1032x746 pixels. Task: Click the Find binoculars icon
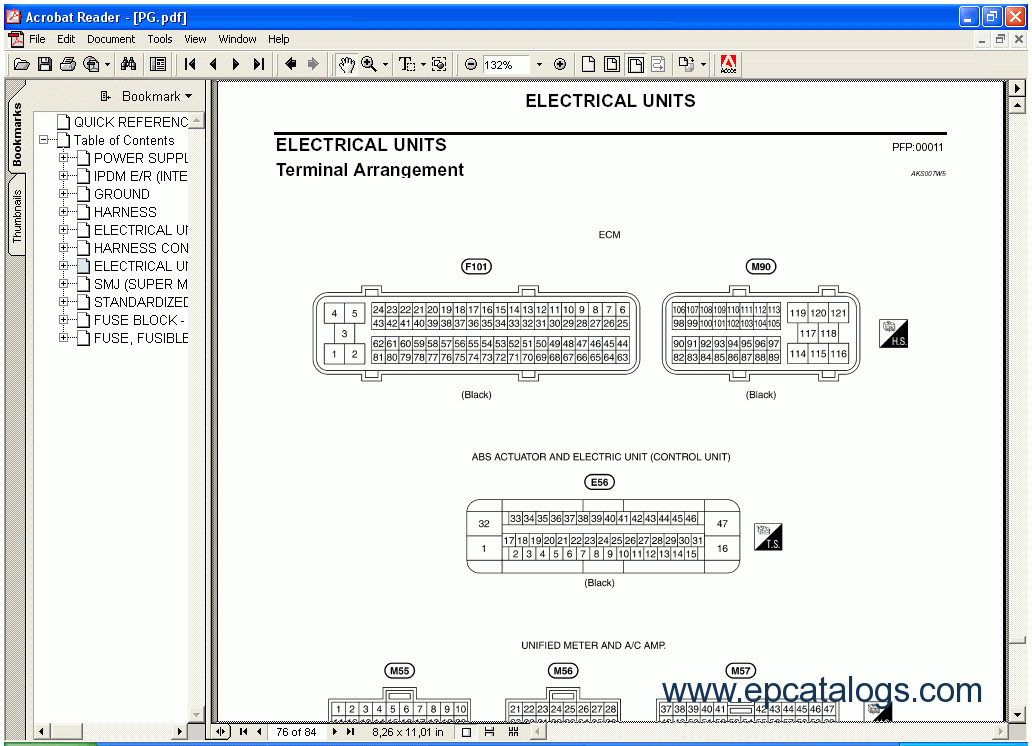pos(128,64)
